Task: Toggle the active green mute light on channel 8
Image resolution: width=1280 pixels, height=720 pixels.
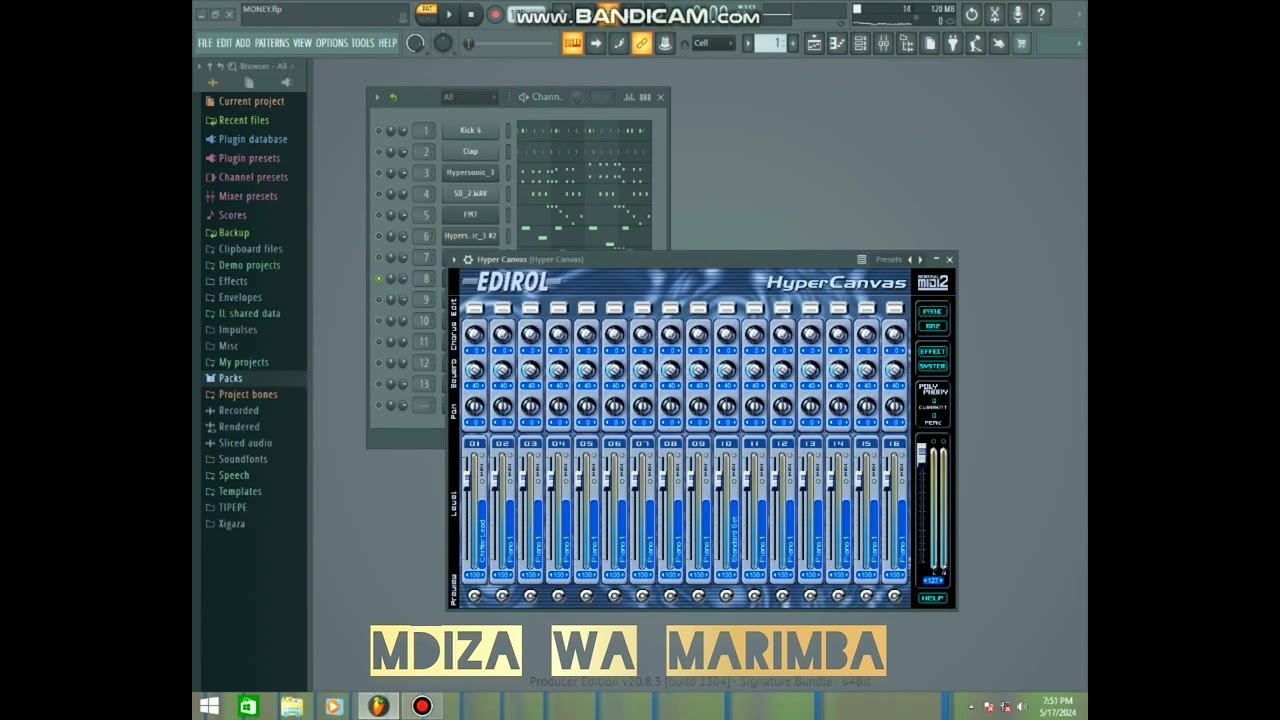Action: [x=379, y=278]
